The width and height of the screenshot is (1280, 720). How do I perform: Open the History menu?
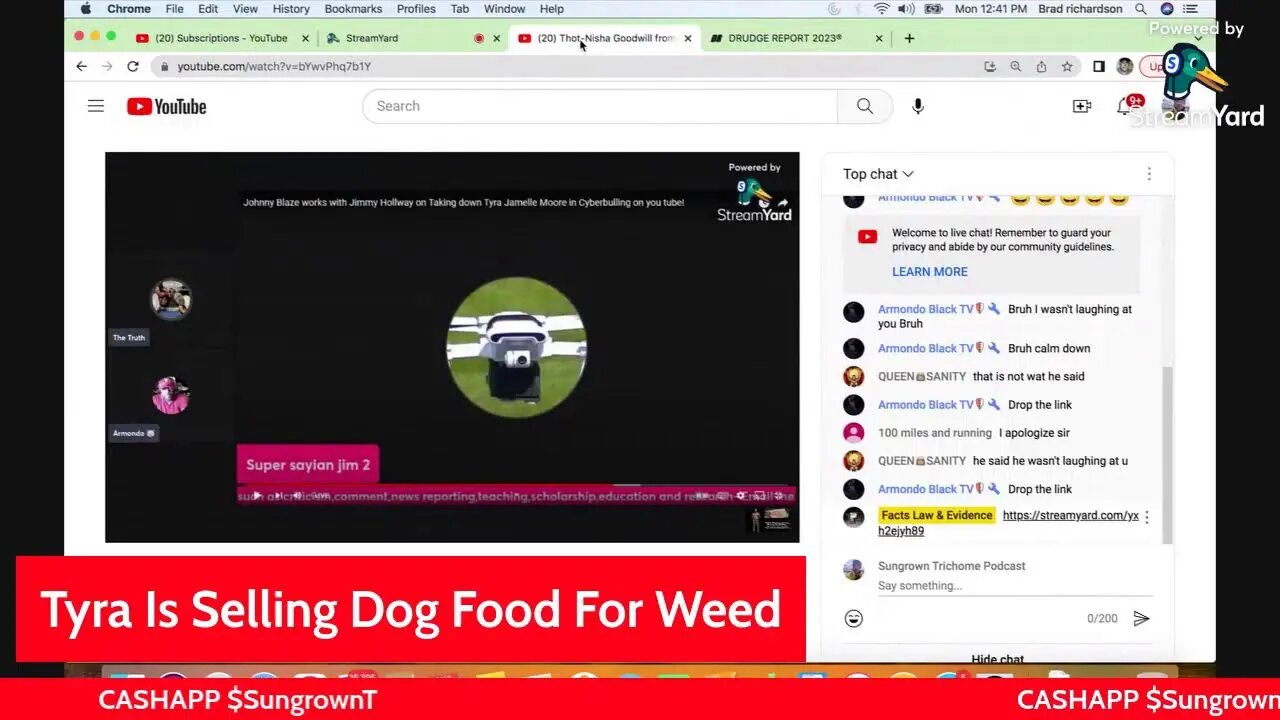[291, 9]
